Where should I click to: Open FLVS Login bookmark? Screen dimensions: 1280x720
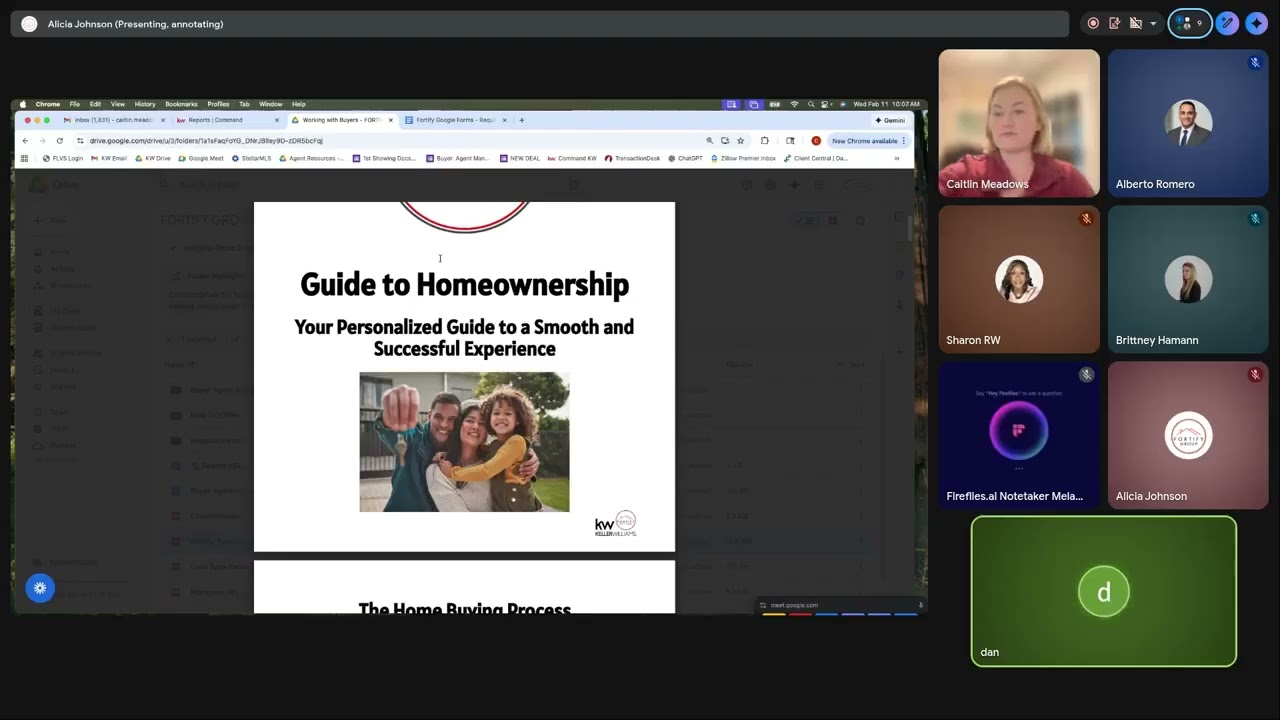(63, 158)
